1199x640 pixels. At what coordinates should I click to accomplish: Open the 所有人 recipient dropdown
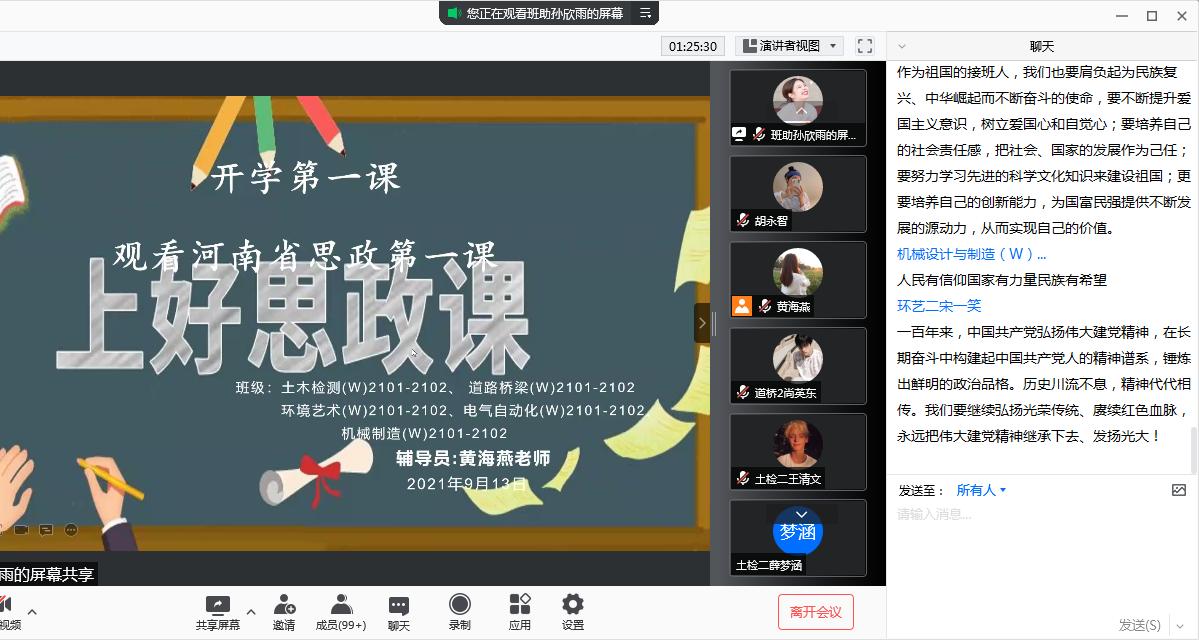click(x=981, y=490)
